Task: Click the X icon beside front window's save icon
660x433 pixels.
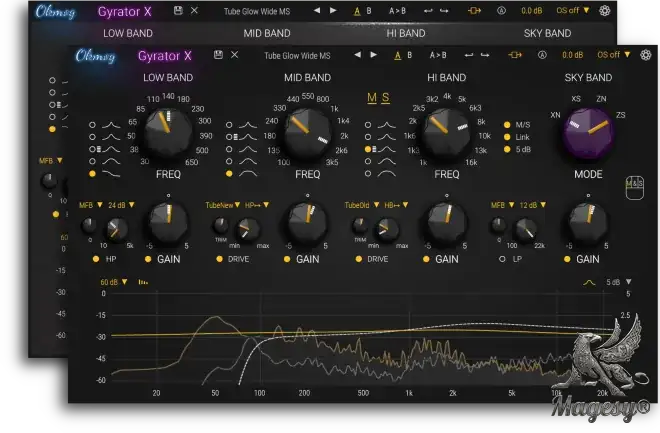Action: click(234, 55)
